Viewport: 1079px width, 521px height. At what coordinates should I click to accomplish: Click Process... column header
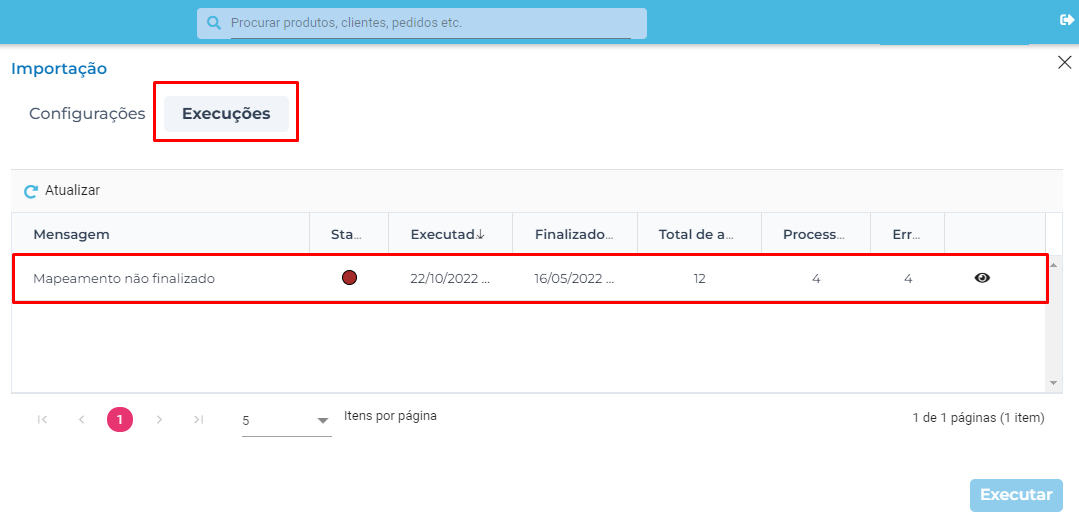coord(814,234)
